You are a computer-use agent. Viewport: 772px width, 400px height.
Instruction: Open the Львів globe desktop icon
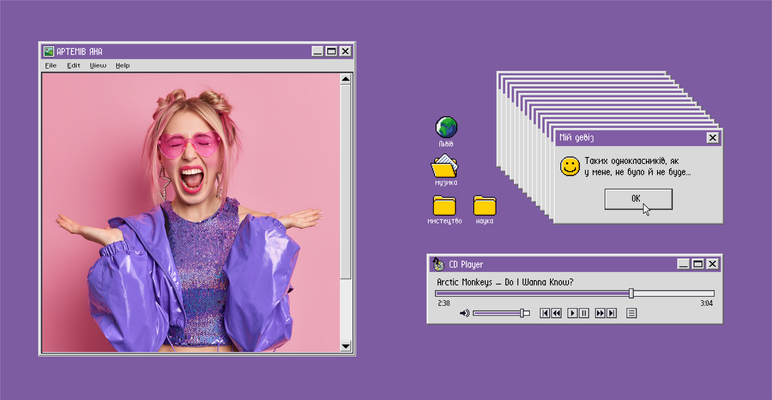446,127
